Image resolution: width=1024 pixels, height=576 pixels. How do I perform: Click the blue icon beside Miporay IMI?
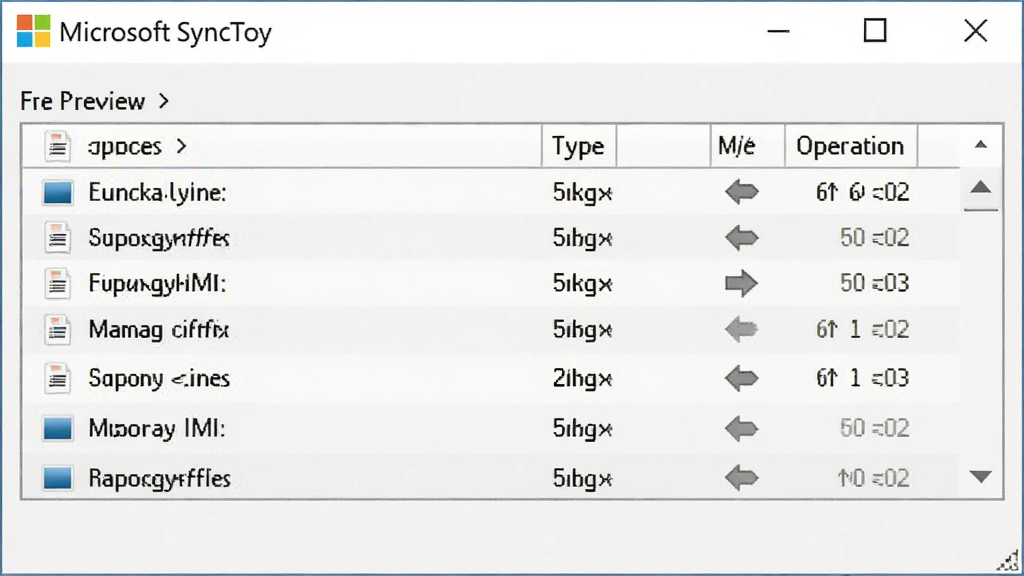point(57,428)
